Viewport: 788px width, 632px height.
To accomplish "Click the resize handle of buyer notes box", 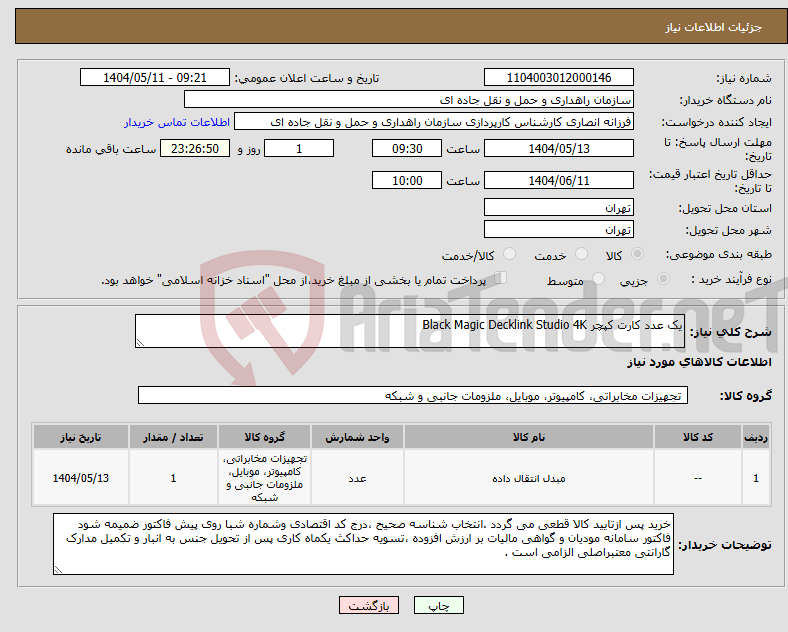I will pyautogui.click(x=58, y=570).
